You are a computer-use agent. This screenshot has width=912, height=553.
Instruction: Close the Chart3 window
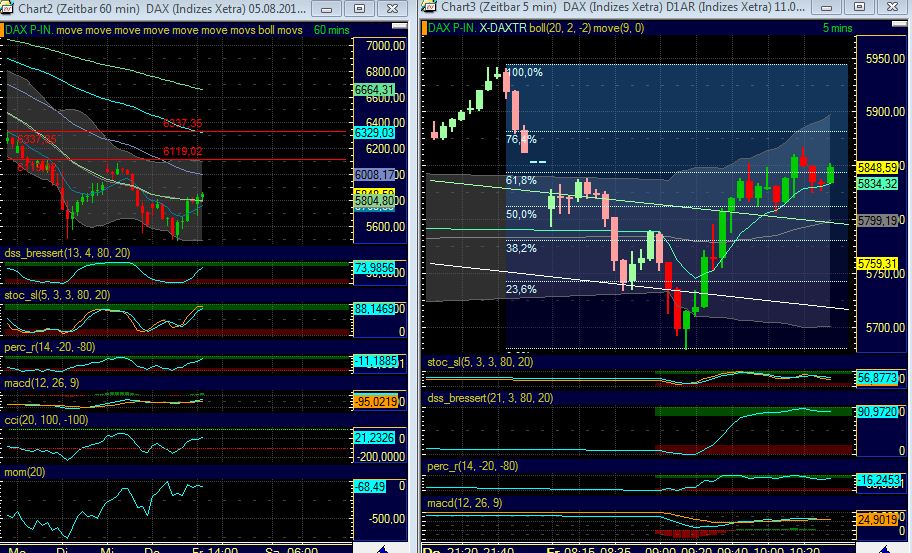pos(892,8)
